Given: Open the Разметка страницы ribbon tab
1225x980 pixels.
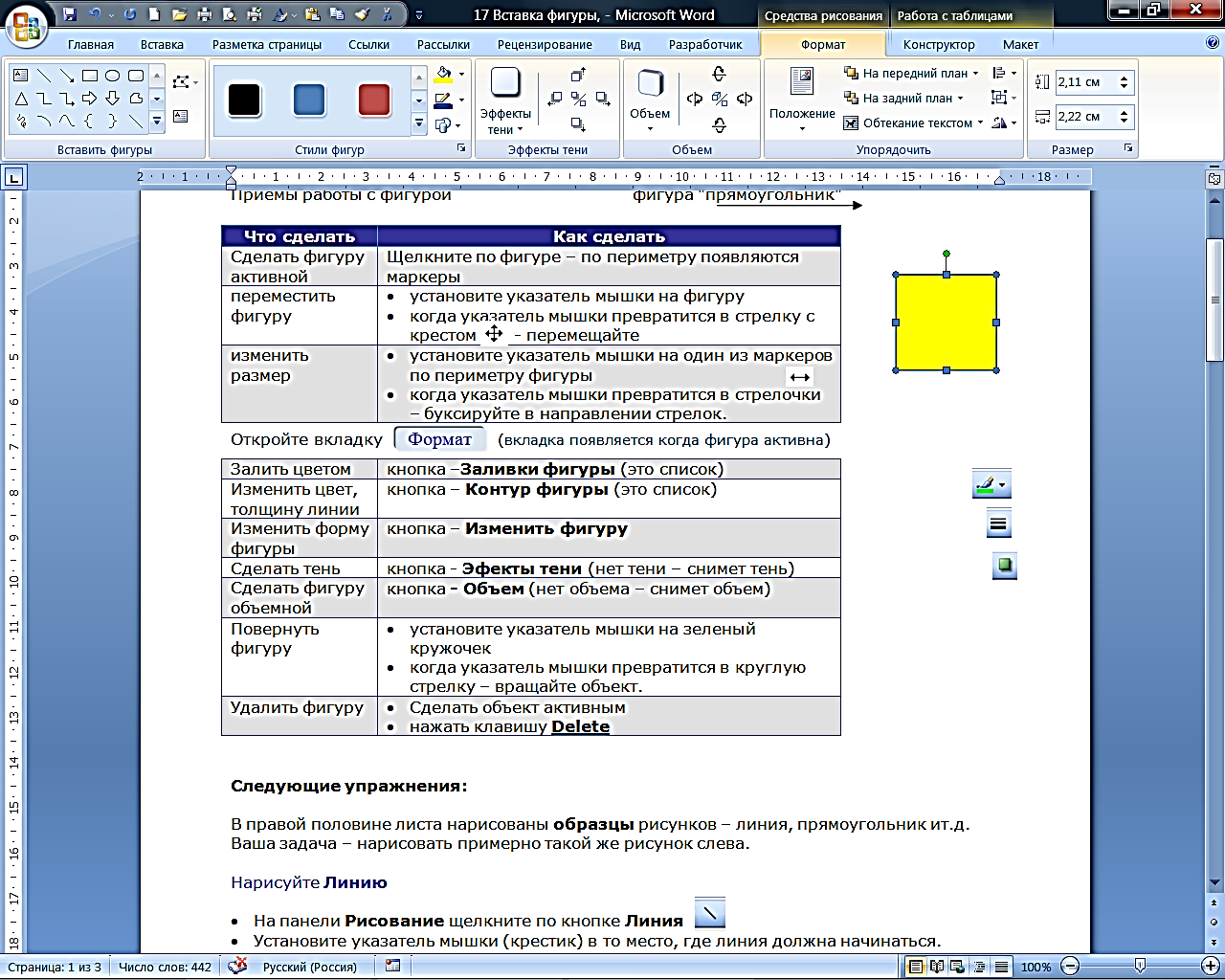Looking at the screenshot, I should [x=267, y=44].
